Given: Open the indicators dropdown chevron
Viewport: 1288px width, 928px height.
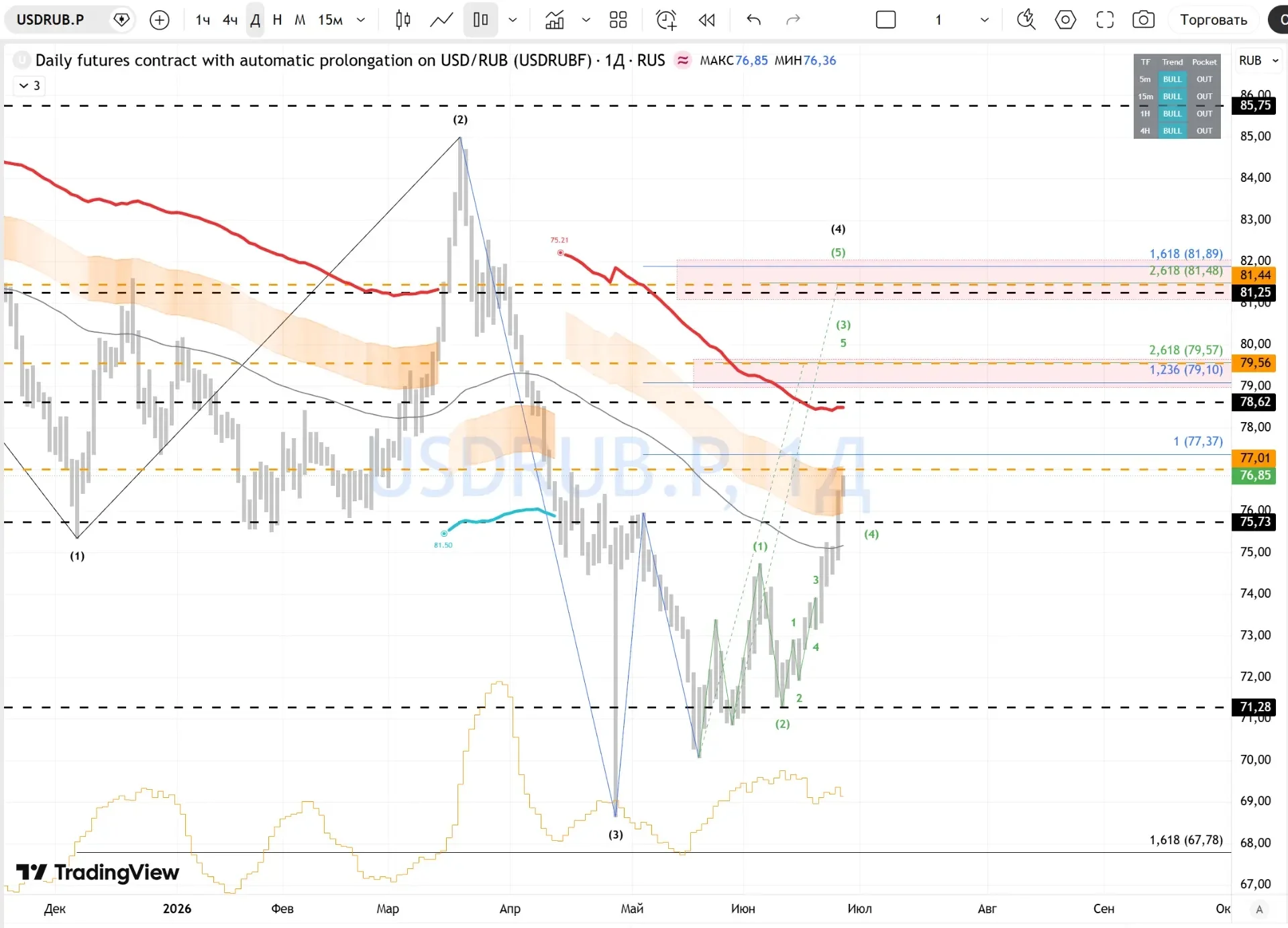Looking at the screenshot, I should coord(586,20).
